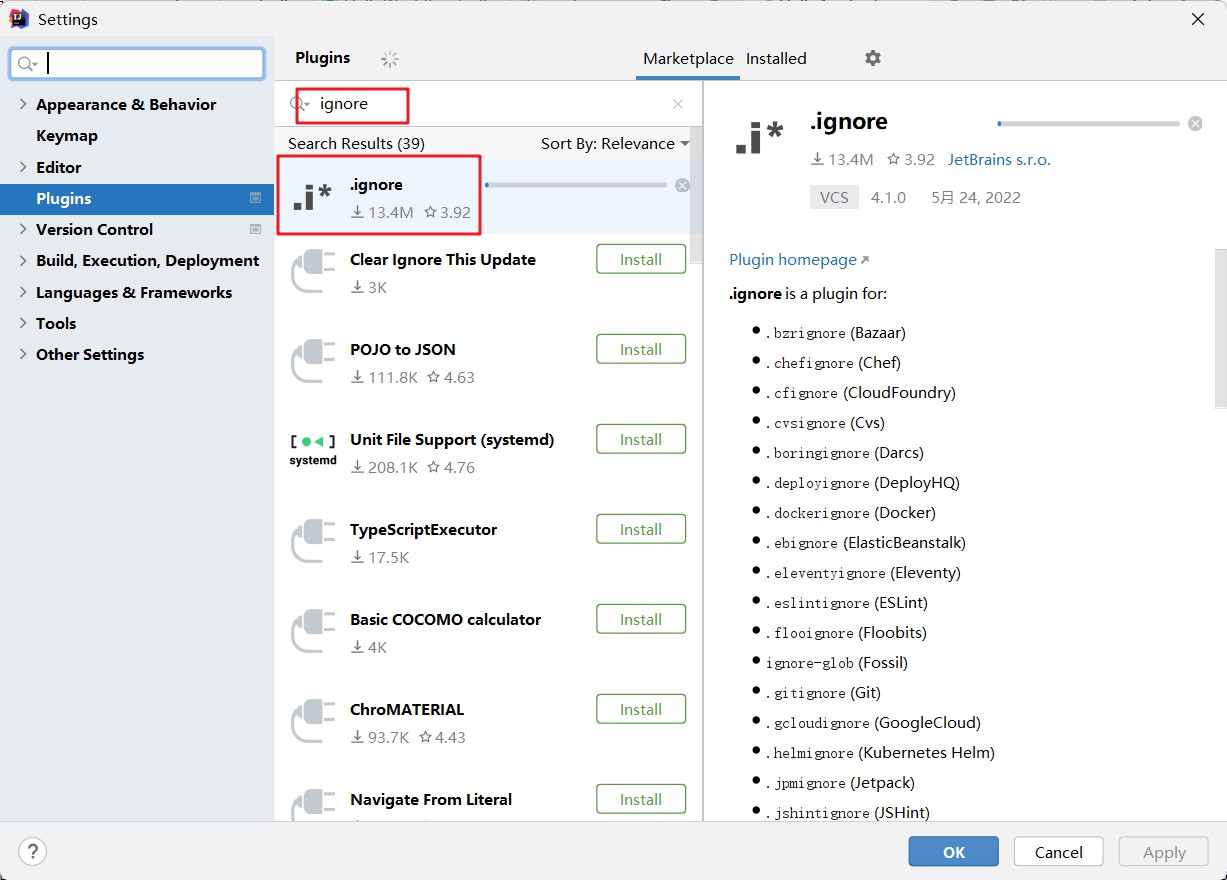Click the VCS category tag
The width and height of the screenshot is (1227, 880).
[x=834, y=197]
